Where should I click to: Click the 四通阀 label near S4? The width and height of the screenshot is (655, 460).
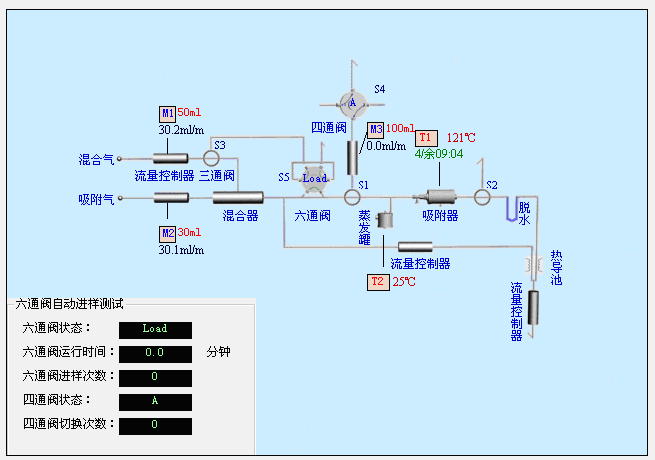[x=329, y=128]
